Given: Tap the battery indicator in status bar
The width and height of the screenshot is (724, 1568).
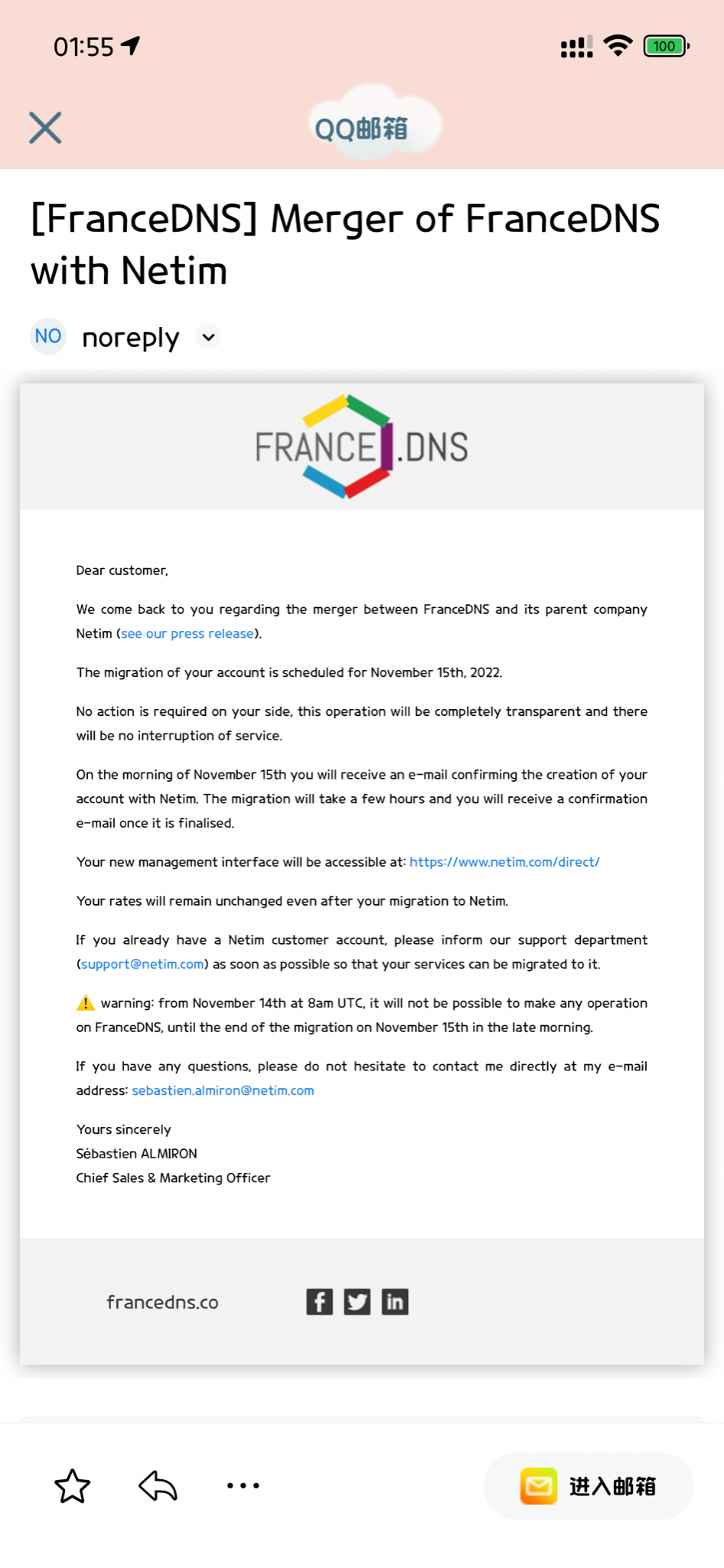Looking at the screenshot, I should (x=666, y=46).
